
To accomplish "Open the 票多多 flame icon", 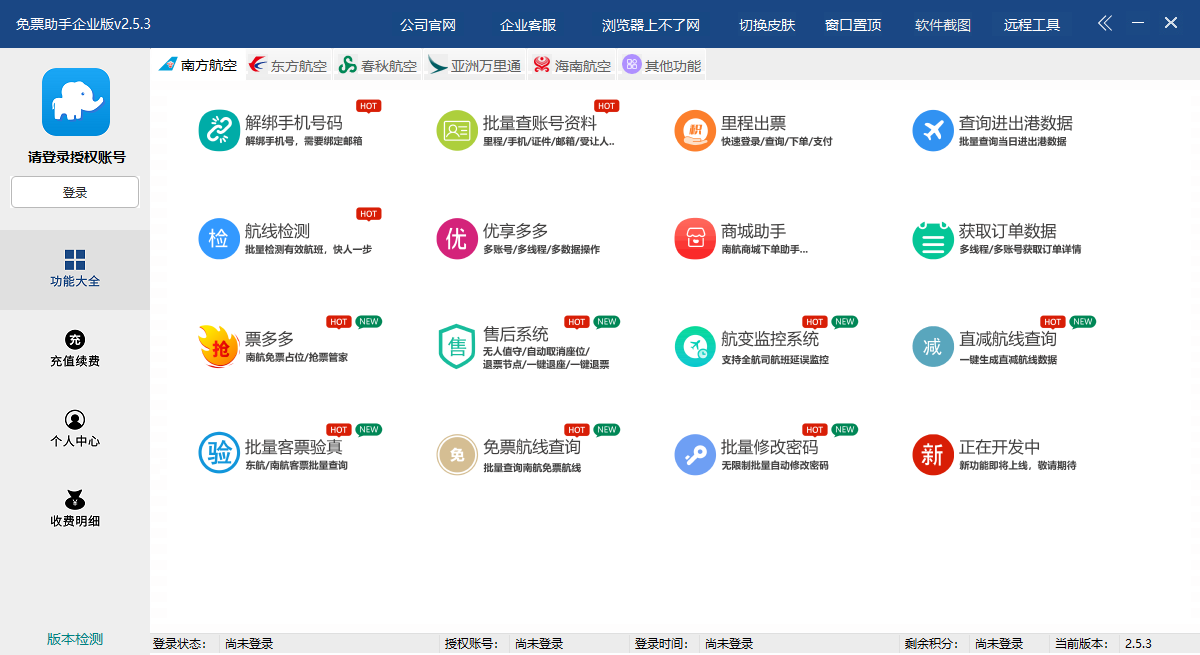I will coord(219,347).
